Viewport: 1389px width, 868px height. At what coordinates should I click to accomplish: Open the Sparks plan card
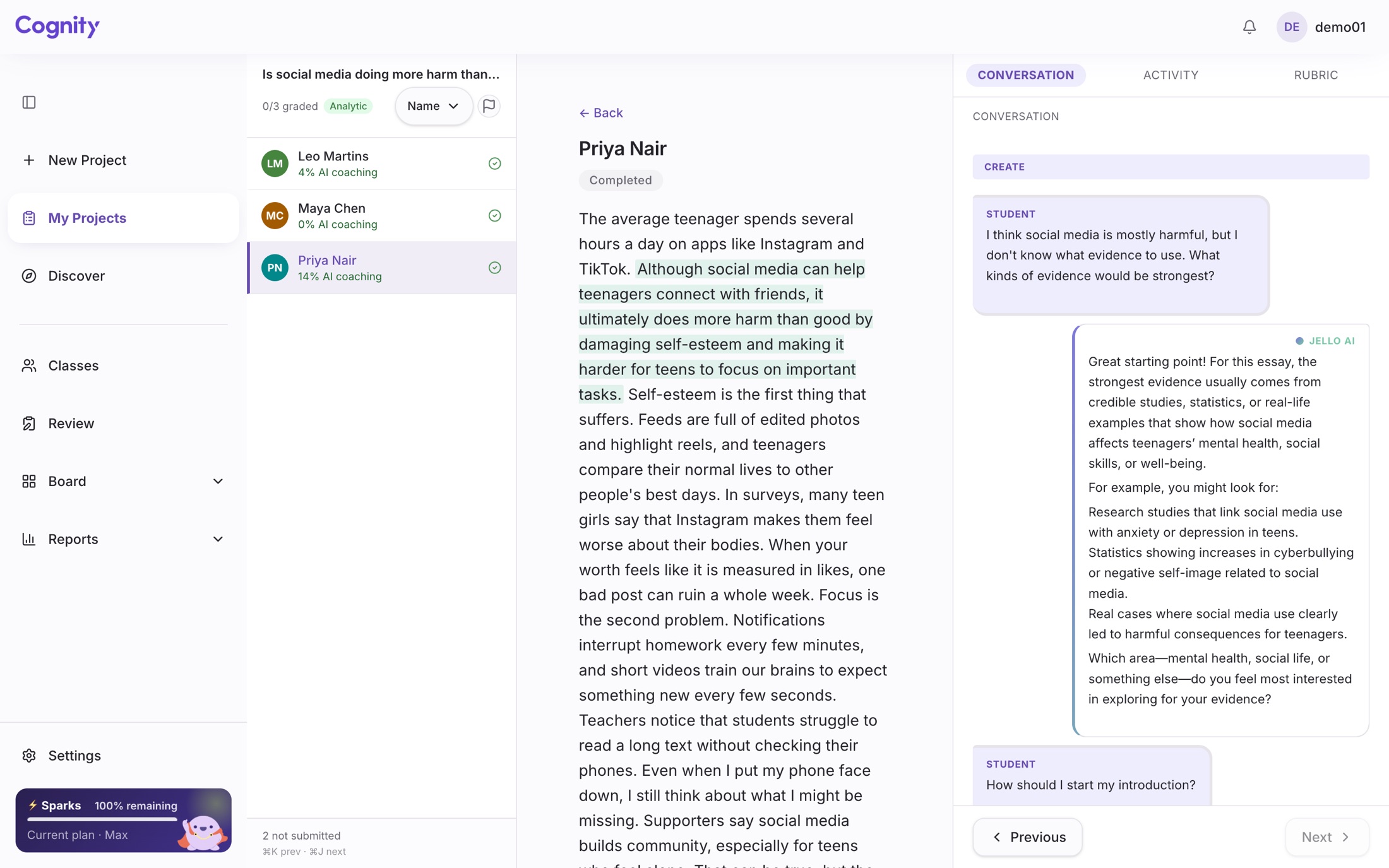(123, 820)
